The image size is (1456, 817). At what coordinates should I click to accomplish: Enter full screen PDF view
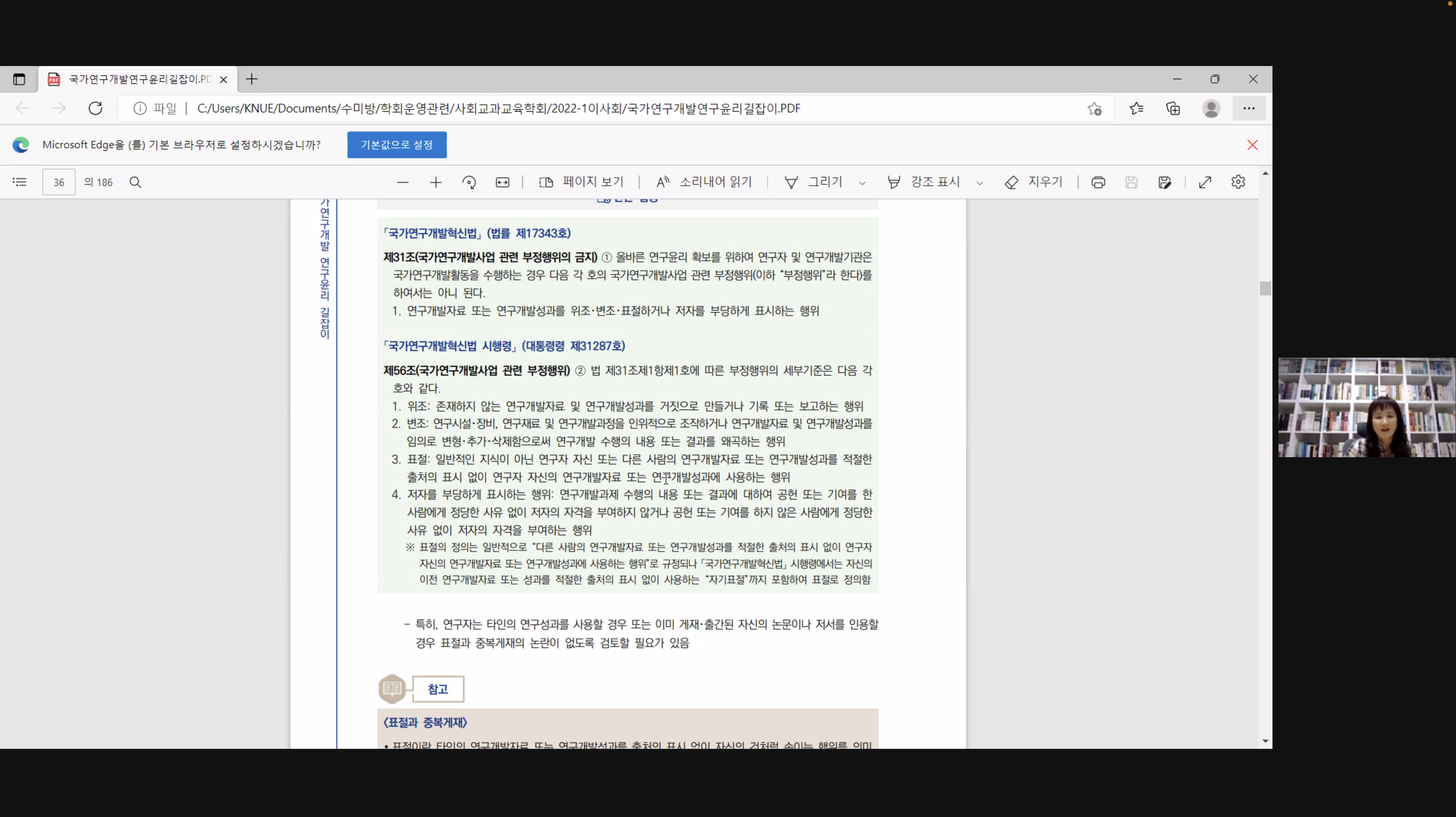coord(1205,182)
